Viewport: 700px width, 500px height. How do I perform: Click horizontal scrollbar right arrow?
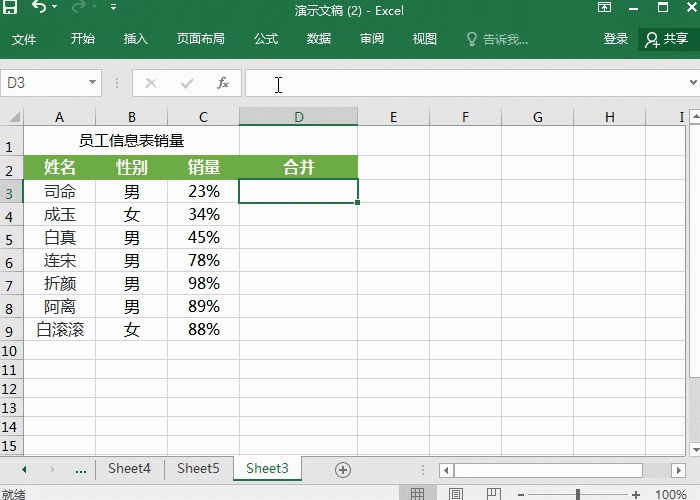click(679, 470)
